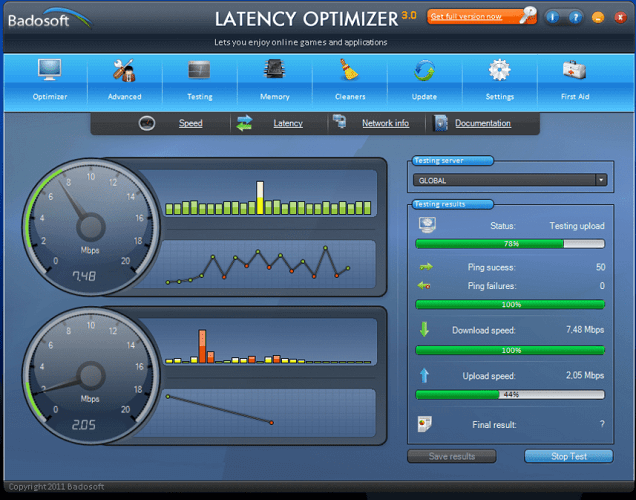Viewport: 636px width, 500px height.
Task: Click the download line graph
Action: [x=268, y=264]
